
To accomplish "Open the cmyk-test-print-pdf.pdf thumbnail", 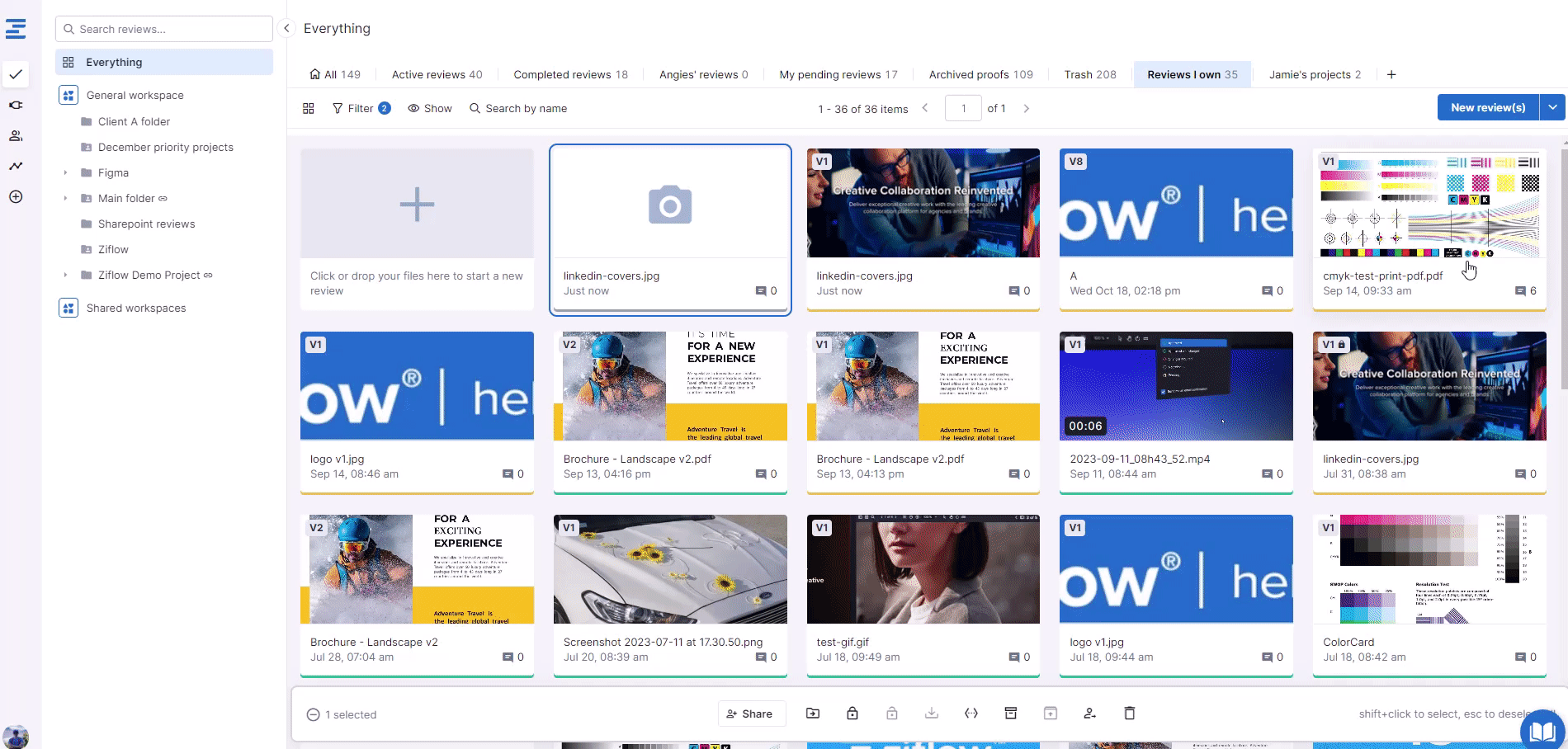I will point(1429,203).
